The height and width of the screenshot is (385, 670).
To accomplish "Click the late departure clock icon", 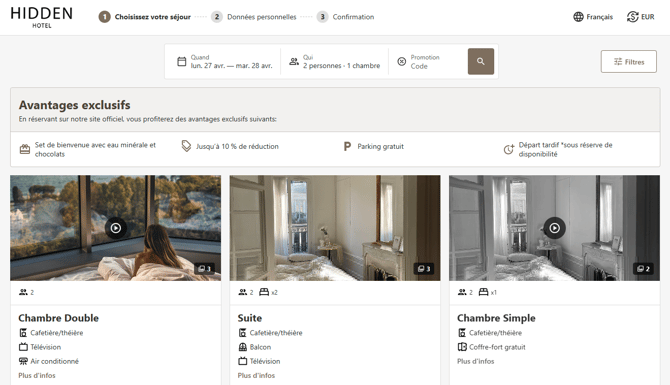I will tap(508, 149).
